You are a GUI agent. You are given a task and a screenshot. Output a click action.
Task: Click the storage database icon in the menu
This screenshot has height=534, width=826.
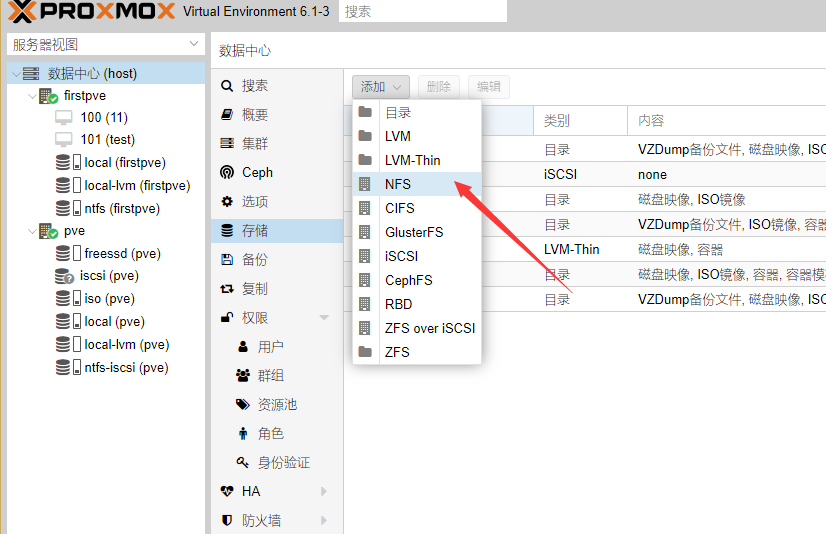point(227,231)
